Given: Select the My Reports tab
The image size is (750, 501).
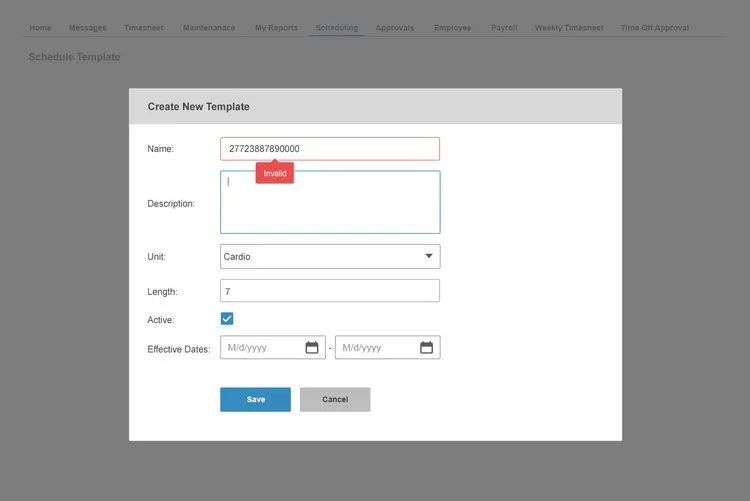Looking at the screenshot, I should [x=276, y=28].
